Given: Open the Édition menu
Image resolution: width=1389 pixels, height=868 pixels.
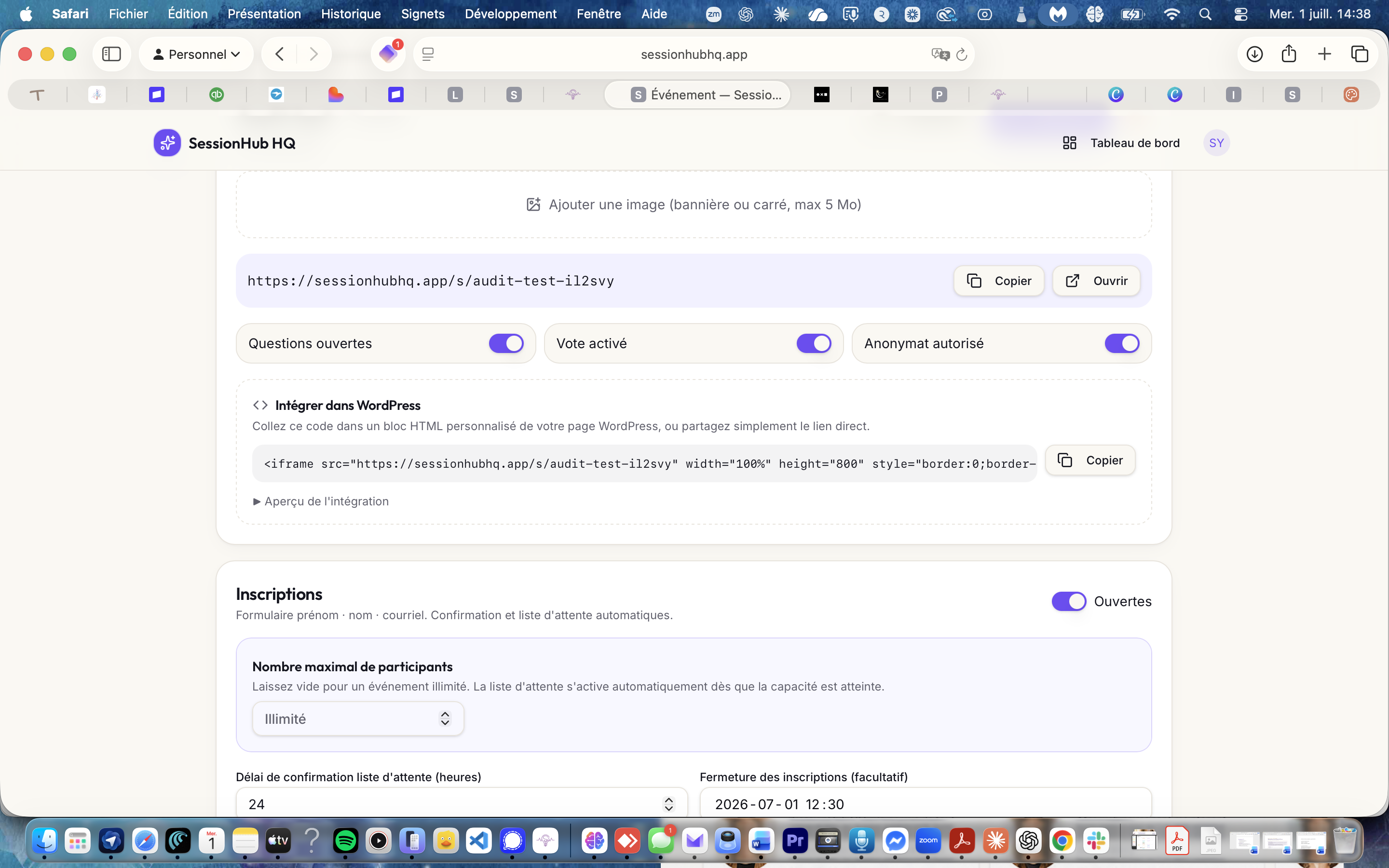Looking at the screenshot, I should coord(188,14).
